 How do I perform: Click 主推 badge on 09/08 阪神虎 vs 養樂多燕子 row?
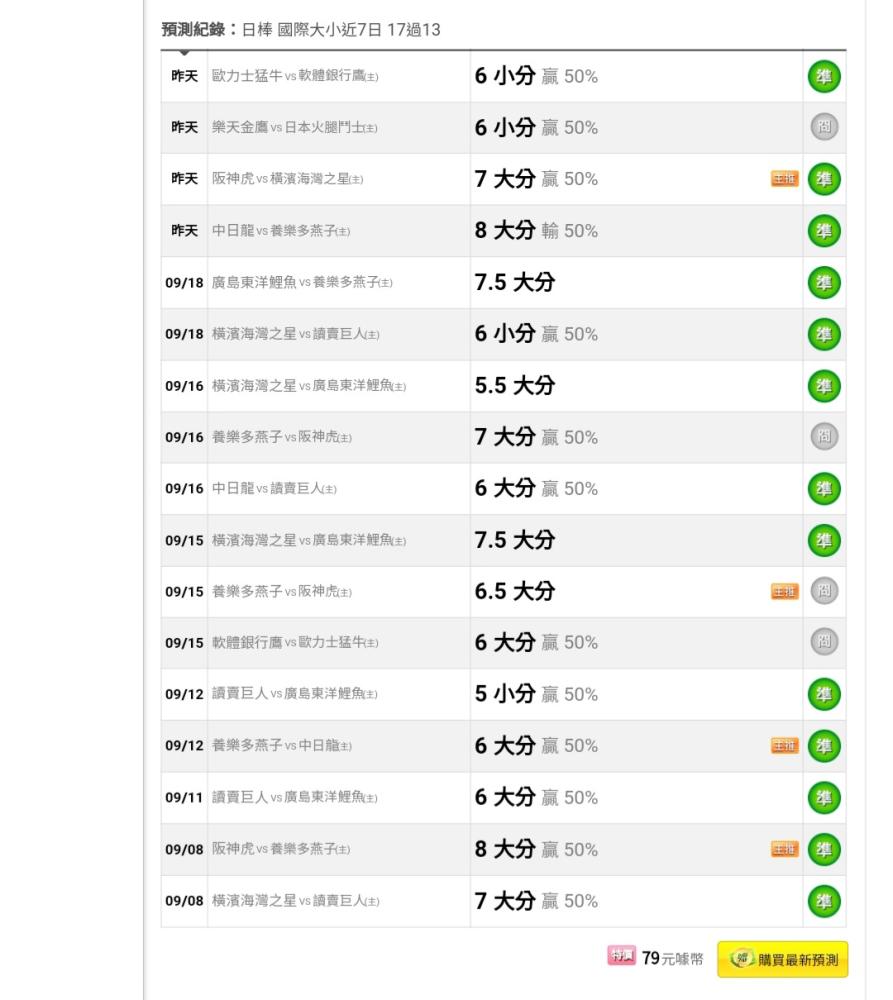(785, 849)
